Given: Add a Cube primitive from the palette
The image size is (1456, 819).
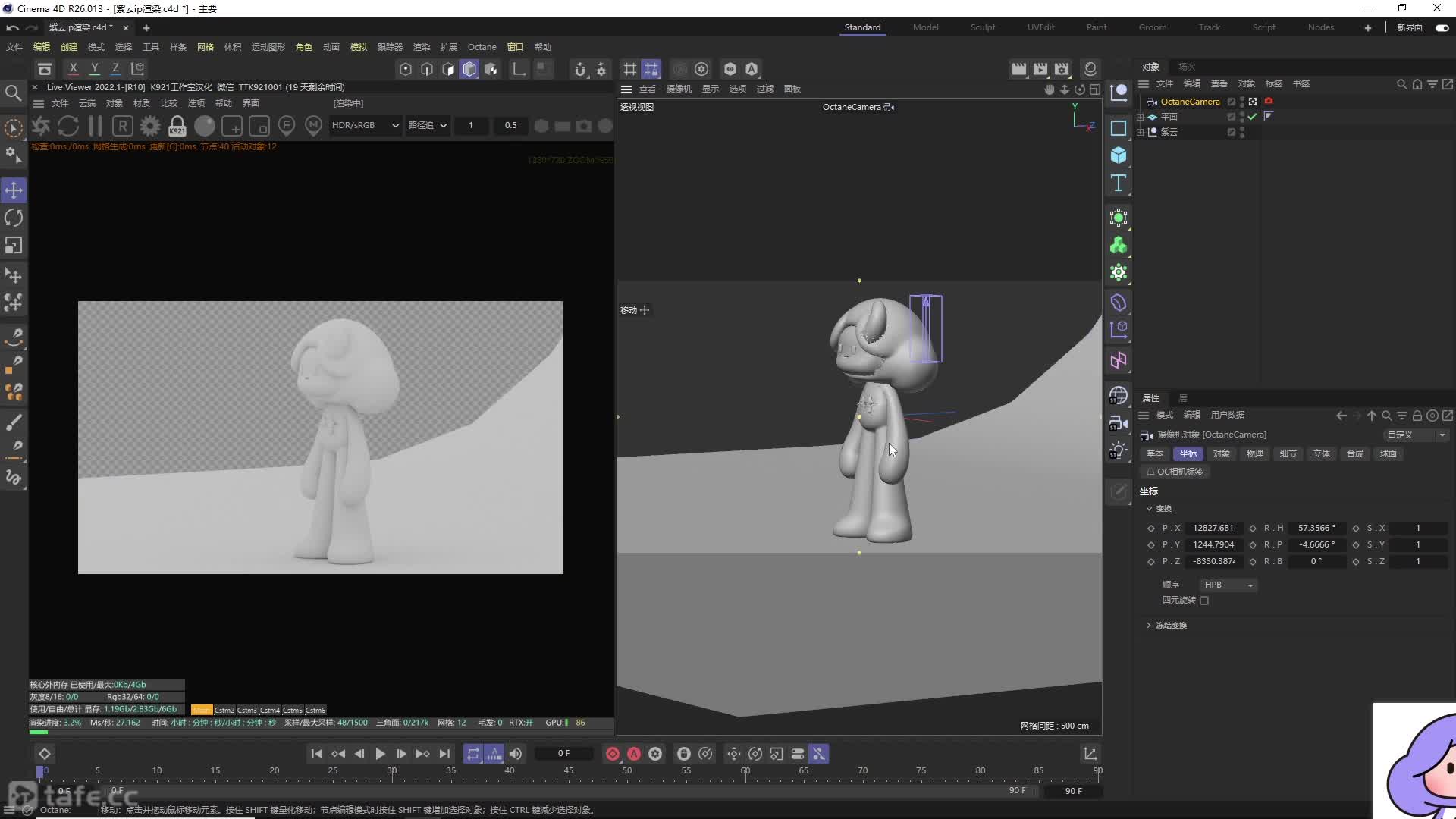Looking at the screenshot, I should (x=1119, y=155).
